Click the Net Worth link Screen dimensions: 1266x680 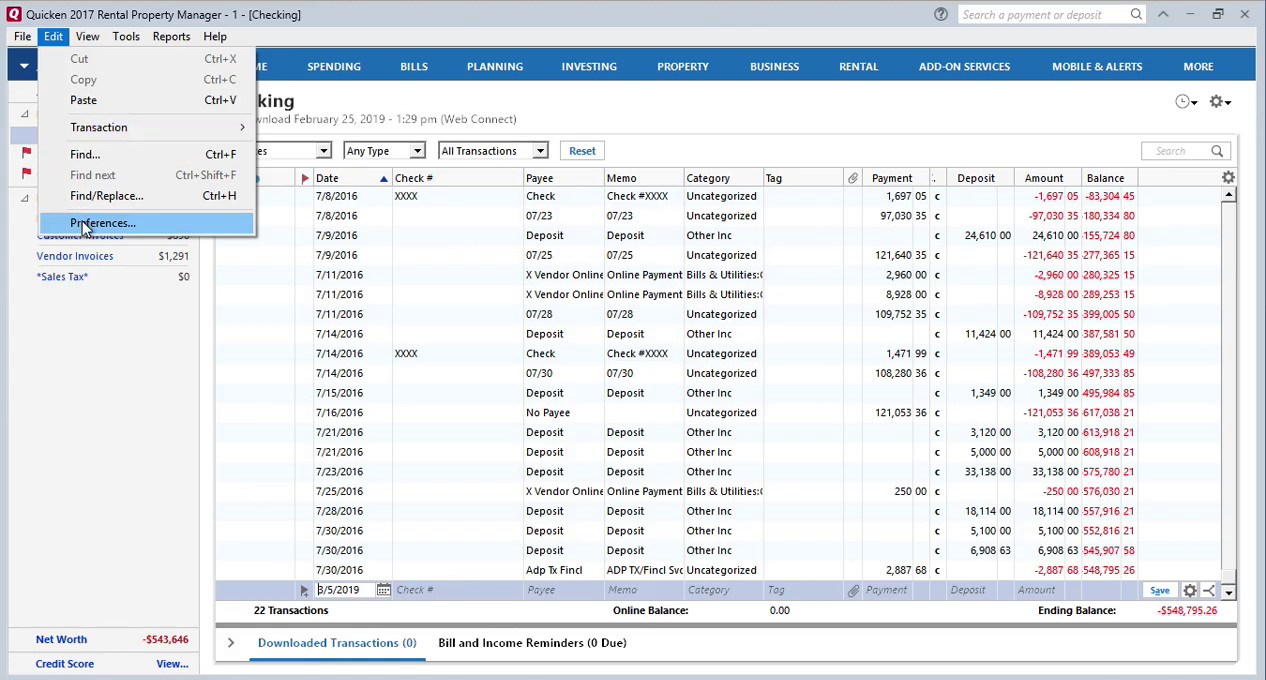[61, 639]
